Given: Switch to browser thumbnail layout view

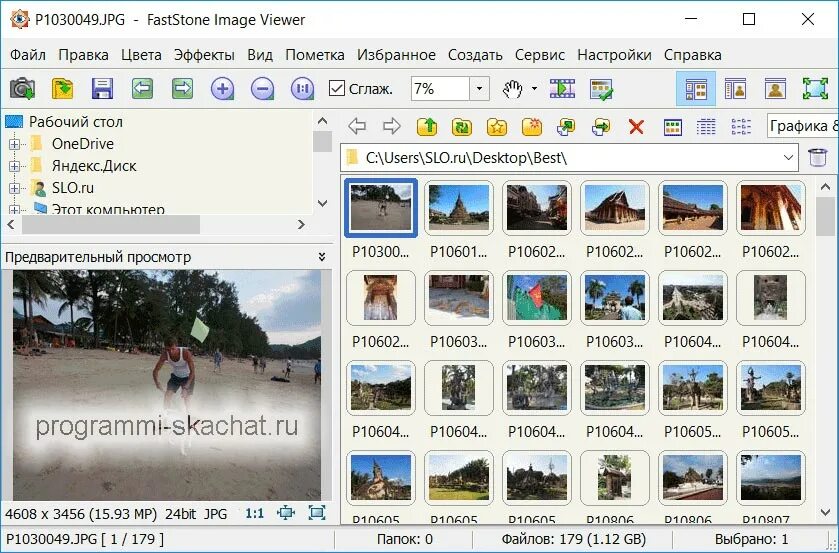Looking at the screenshot, I should tap(696, 89).
